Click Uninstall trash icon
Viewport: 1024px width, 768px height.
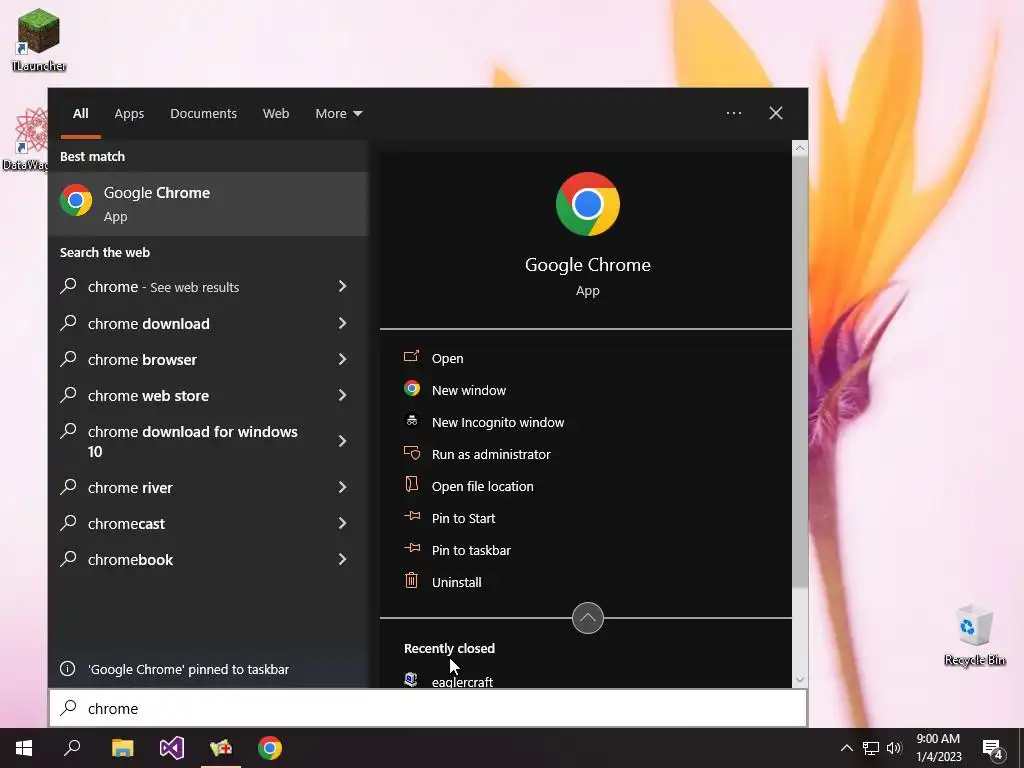(x=411, y=581)
